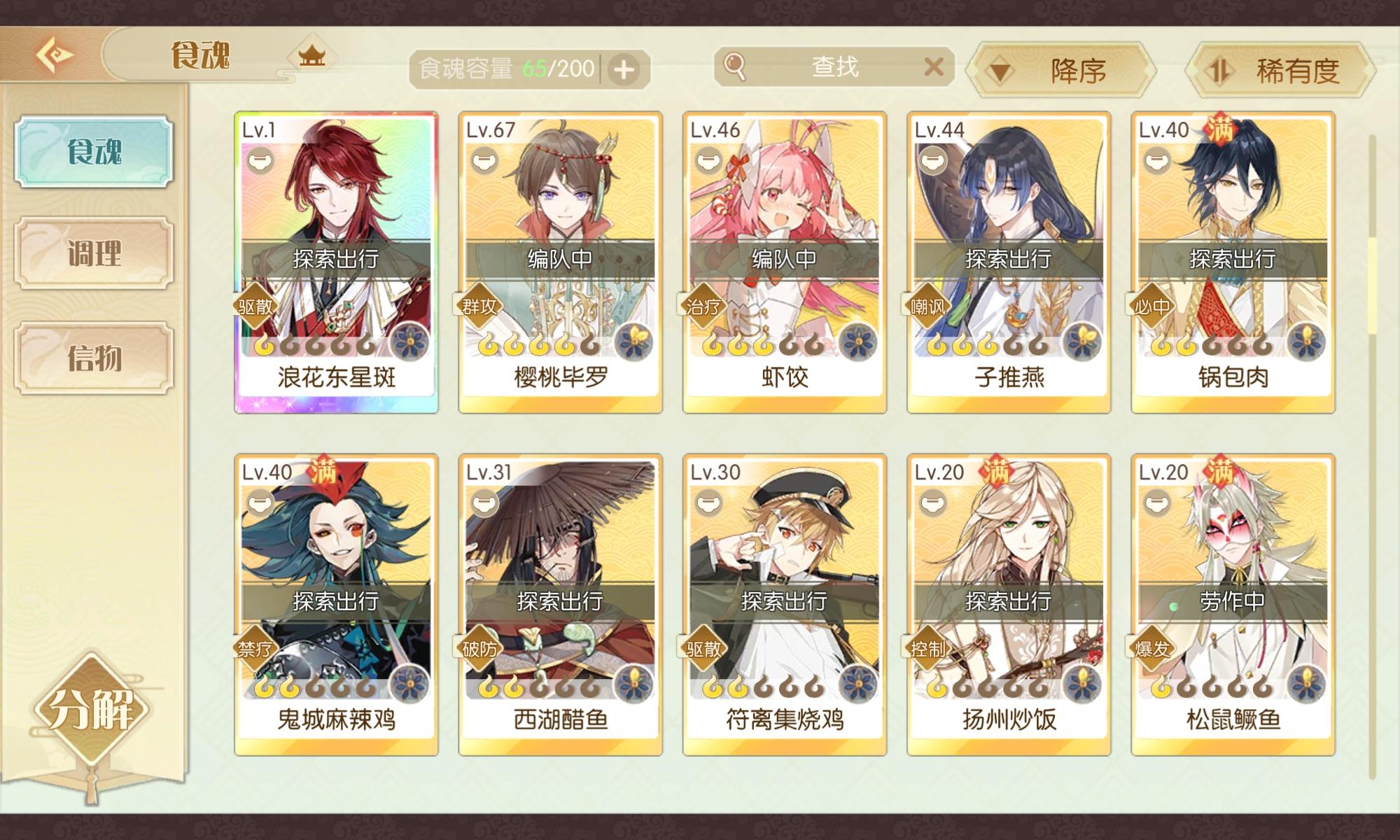Click the 群攻 badge on 樱桃毕罗
The width and height of the screenshot is (1400, 840).
tap(479, 307)
